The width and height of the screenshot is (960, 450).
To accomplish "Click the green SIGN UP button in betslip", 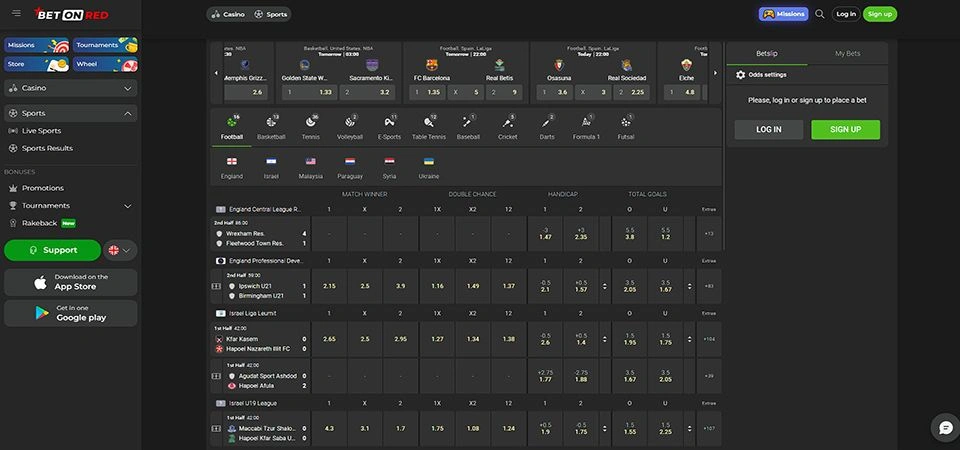I will (845, 129).
